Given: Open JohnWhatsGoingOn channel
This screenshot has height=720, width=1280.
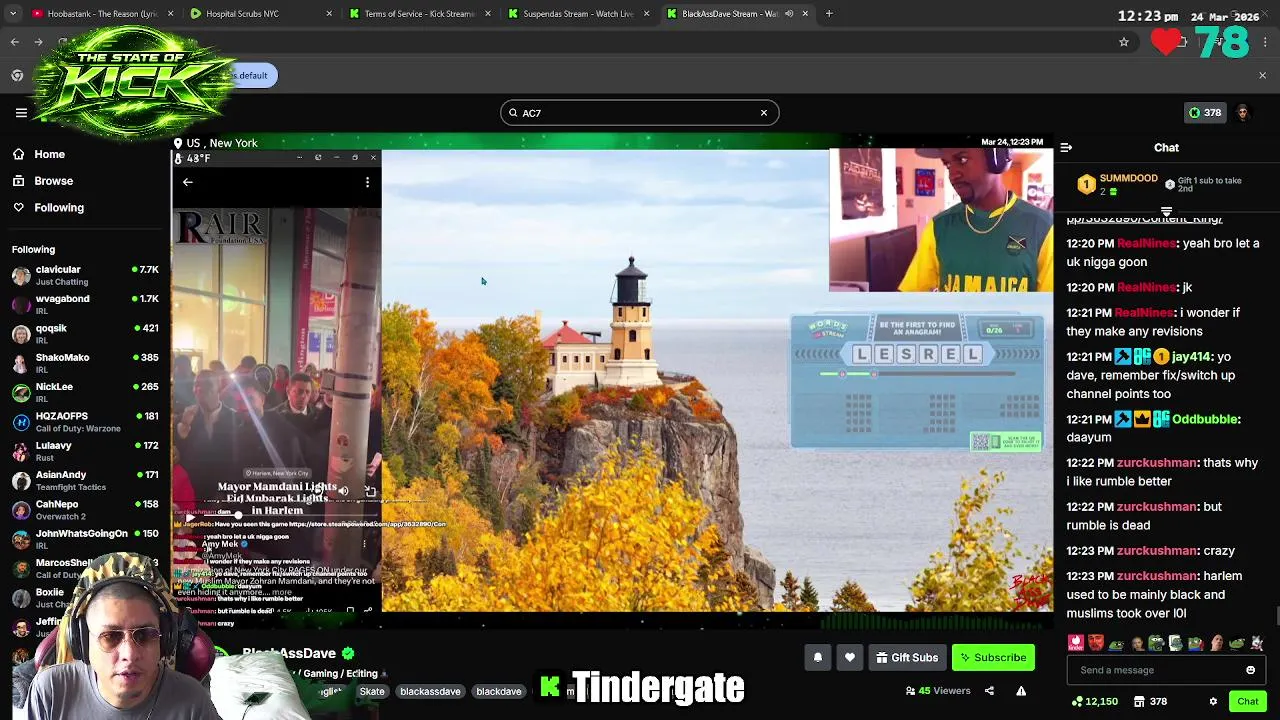Looking at the screenshot, I should point(85,539).
